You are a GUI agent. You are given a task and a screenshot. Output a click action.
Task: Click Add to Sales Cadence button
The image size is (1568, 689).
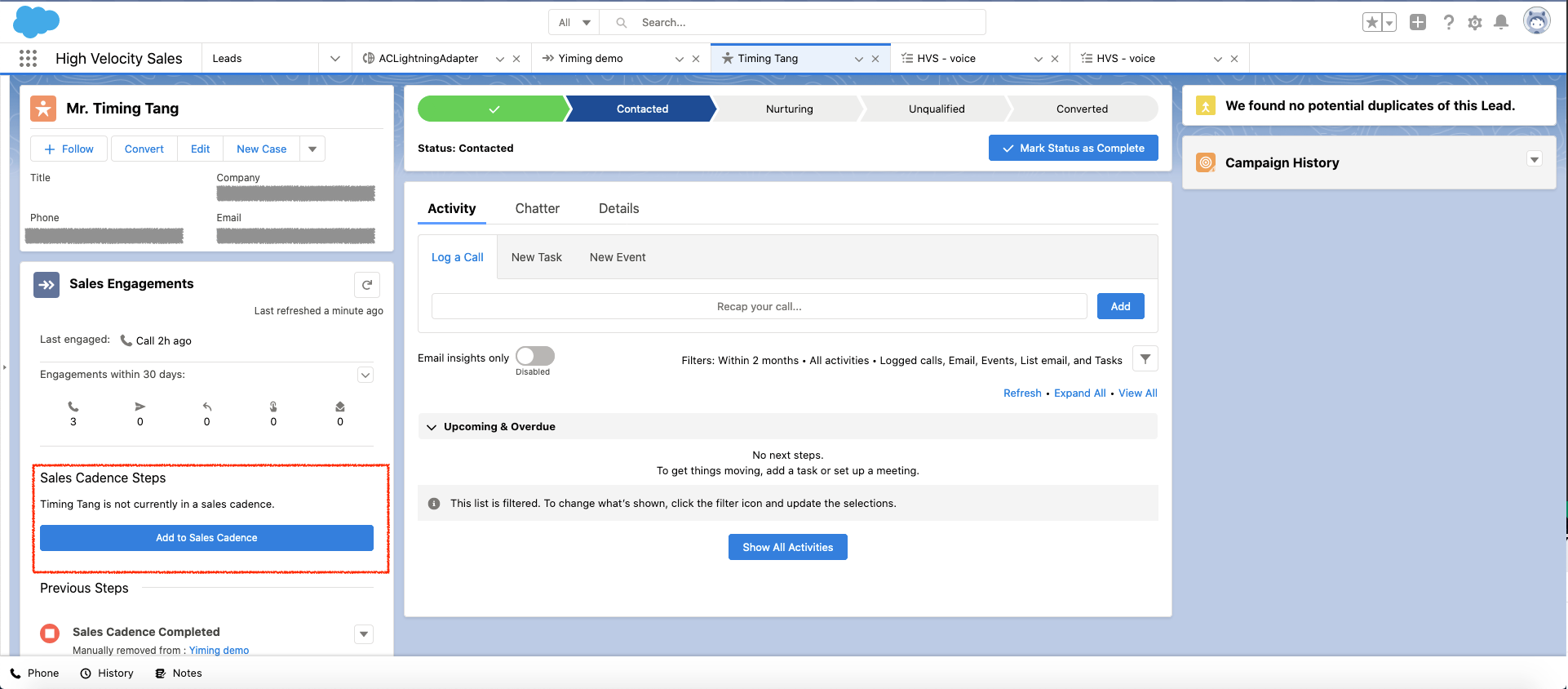coord(207,538)
